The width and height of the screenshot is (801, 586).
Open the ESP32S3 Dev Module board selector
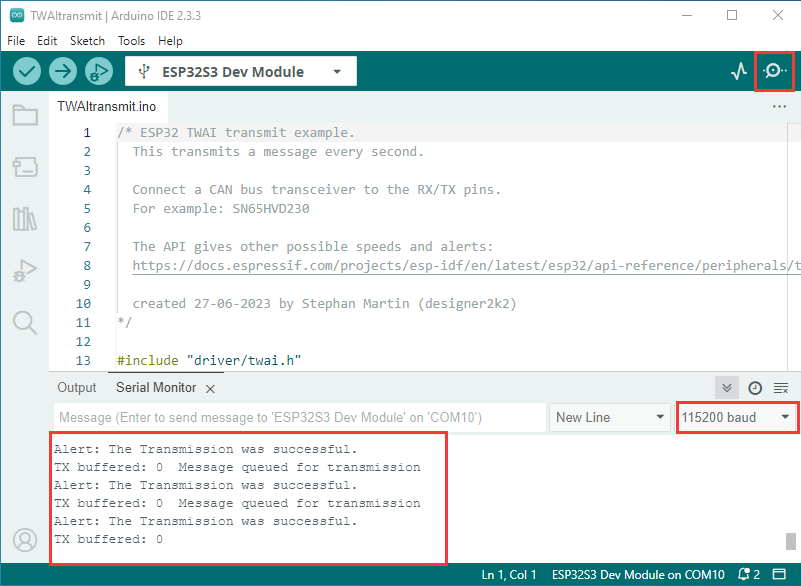tap(241, 72)
